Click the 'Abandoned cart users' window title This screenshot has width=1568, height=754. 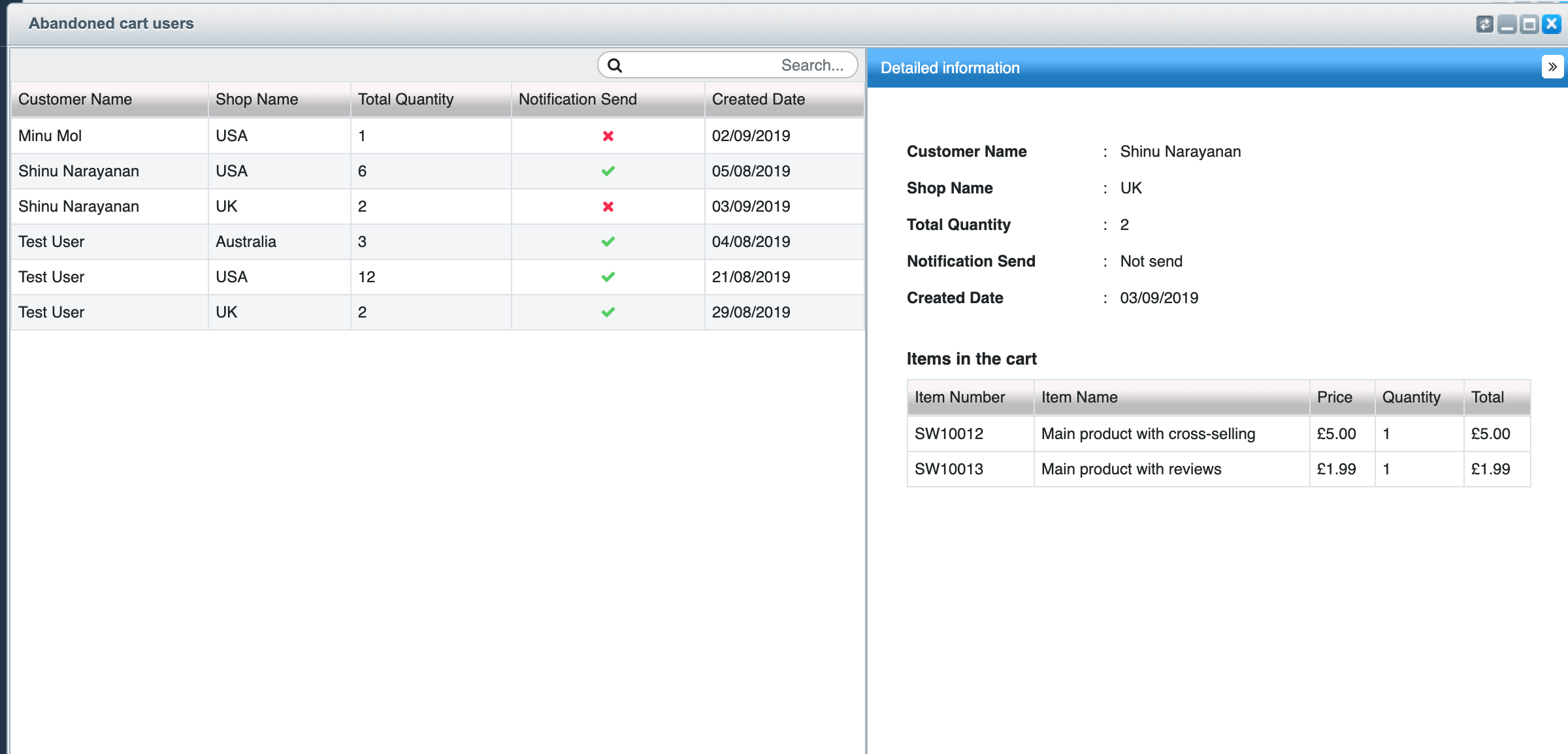pos(111,24)
